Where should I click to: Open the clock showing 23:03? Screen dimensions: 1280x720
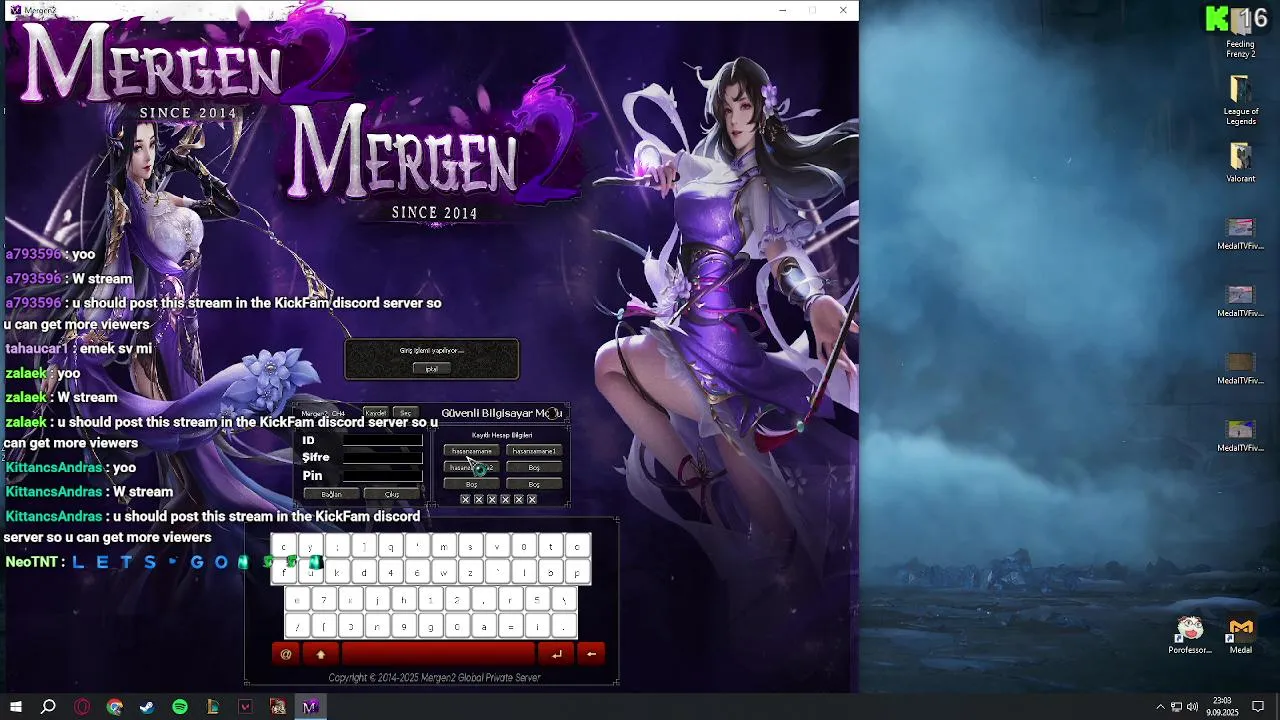(x=1222, y=707)
